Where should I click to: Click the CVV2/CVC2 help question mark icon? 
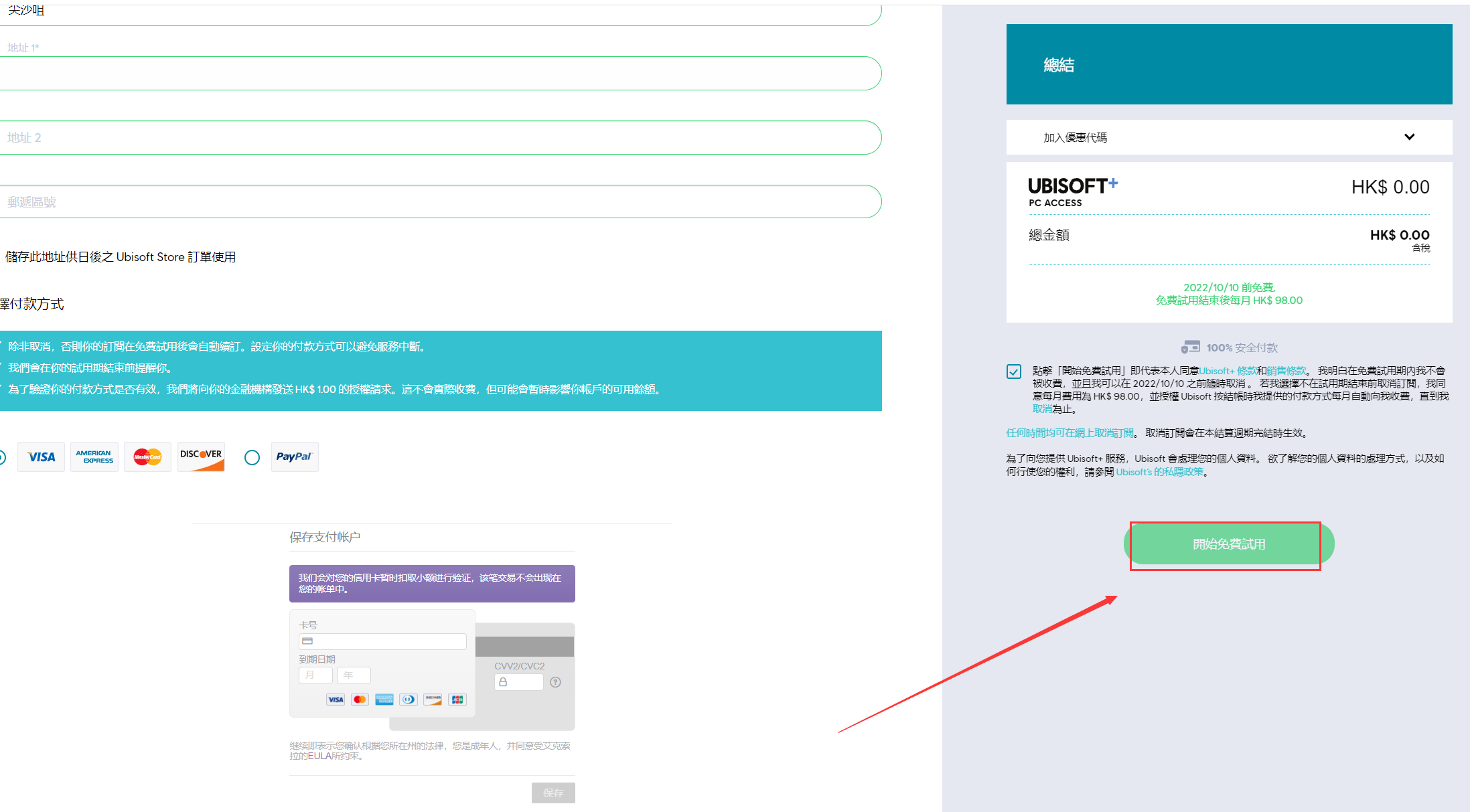click(x=555, y=682)
